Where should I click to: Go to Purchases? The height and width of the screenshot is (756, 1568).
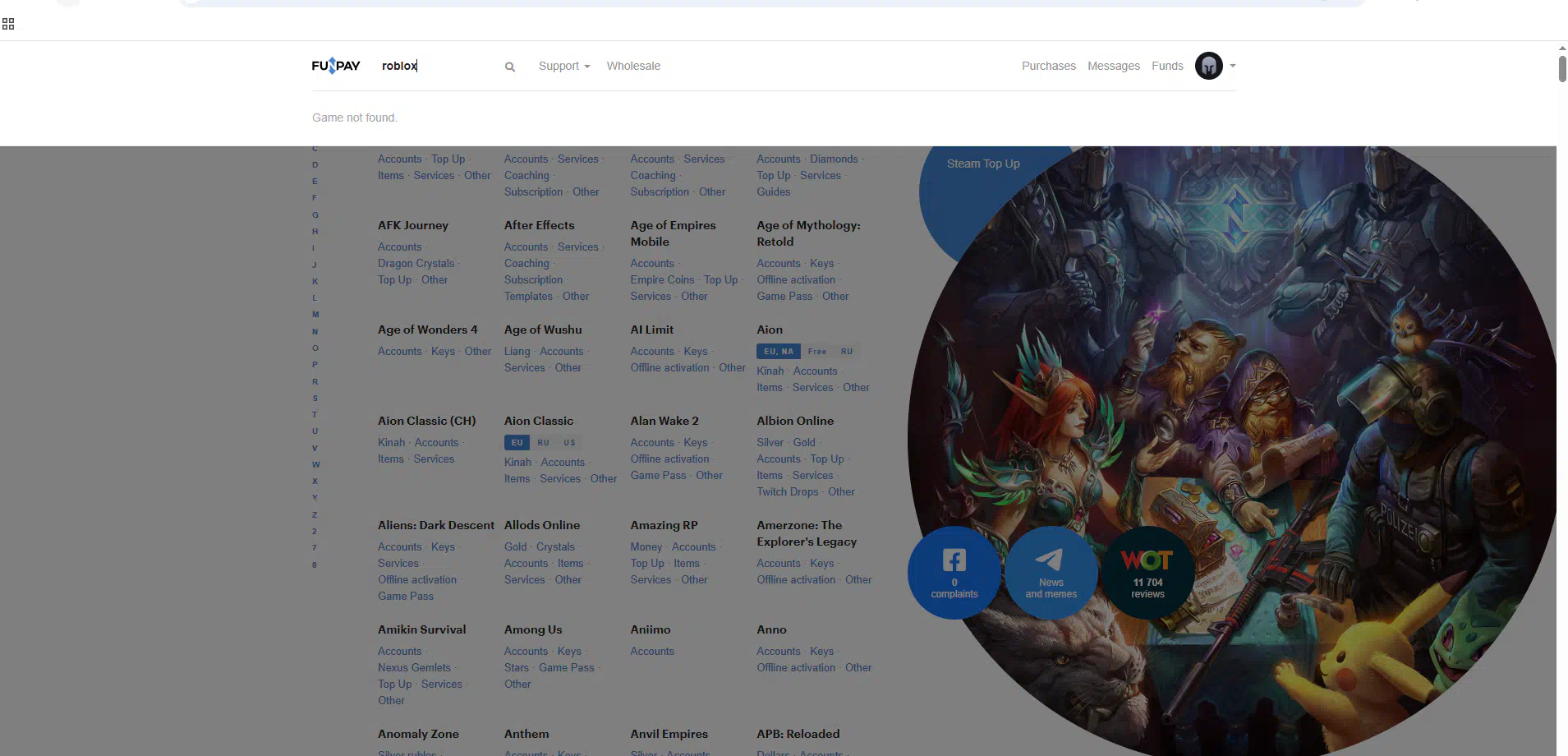click(x=1049, y=66)
